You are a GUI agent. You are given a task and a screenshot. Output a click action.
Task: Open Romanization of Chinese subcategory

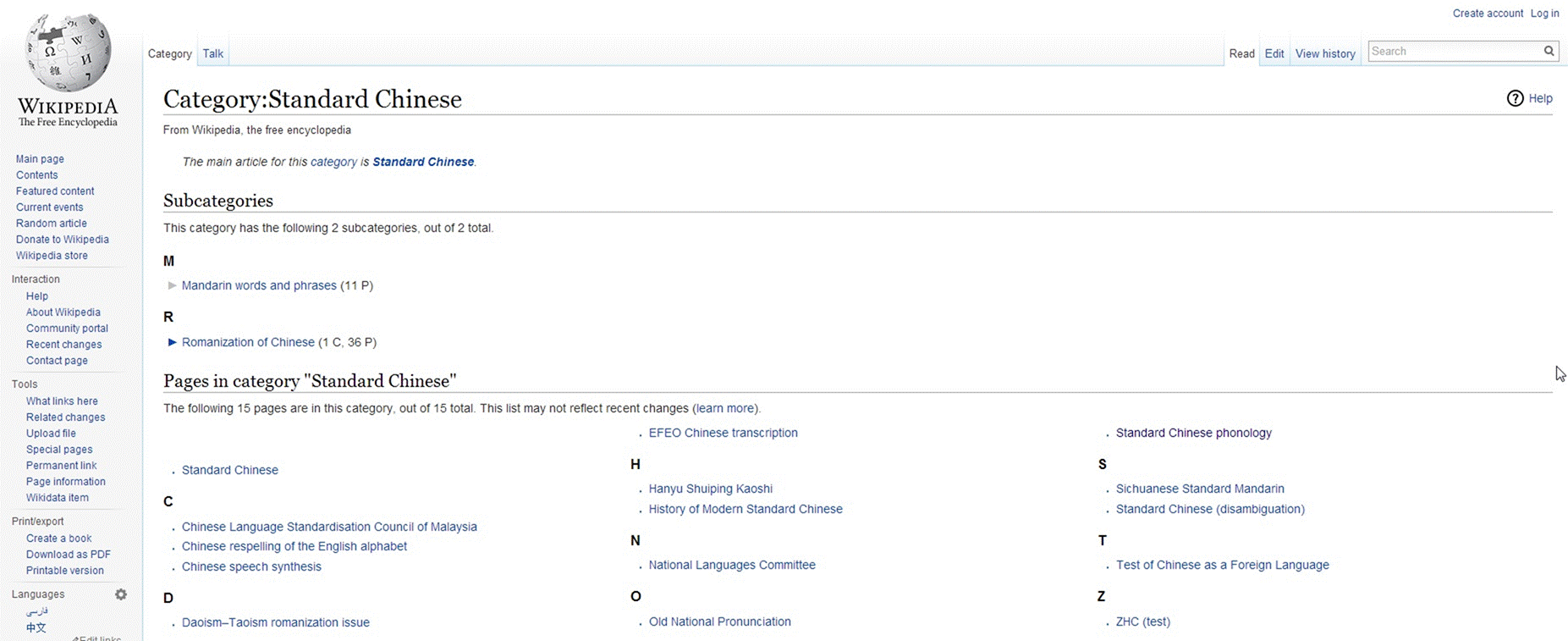click(x=248, y=342)
